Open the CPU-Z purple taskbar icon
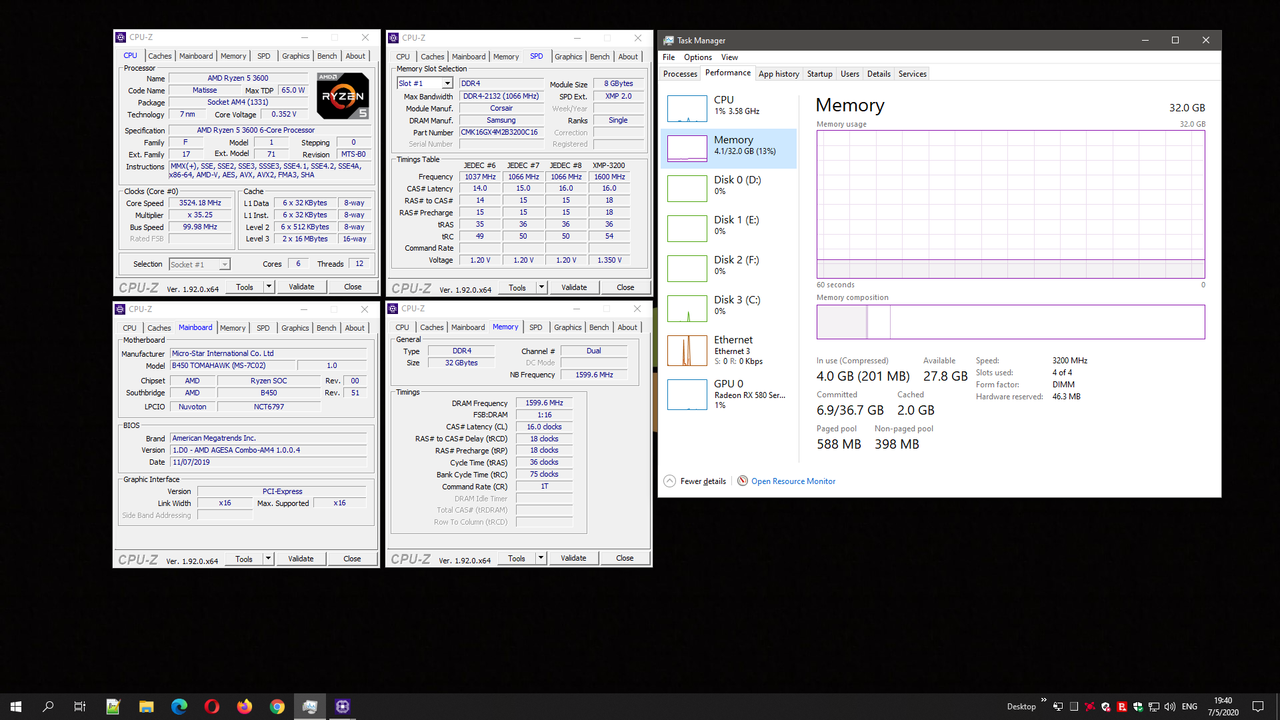Screen dimensions: 1280x720 [x=342, y=706]
